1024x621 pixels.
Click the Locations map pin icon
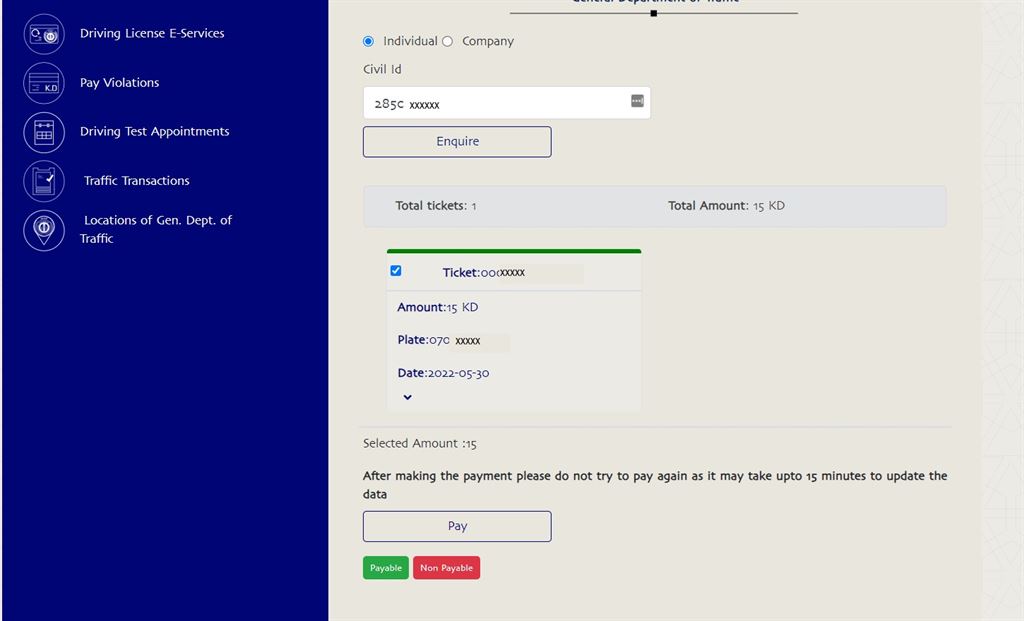tap(43, 230)
